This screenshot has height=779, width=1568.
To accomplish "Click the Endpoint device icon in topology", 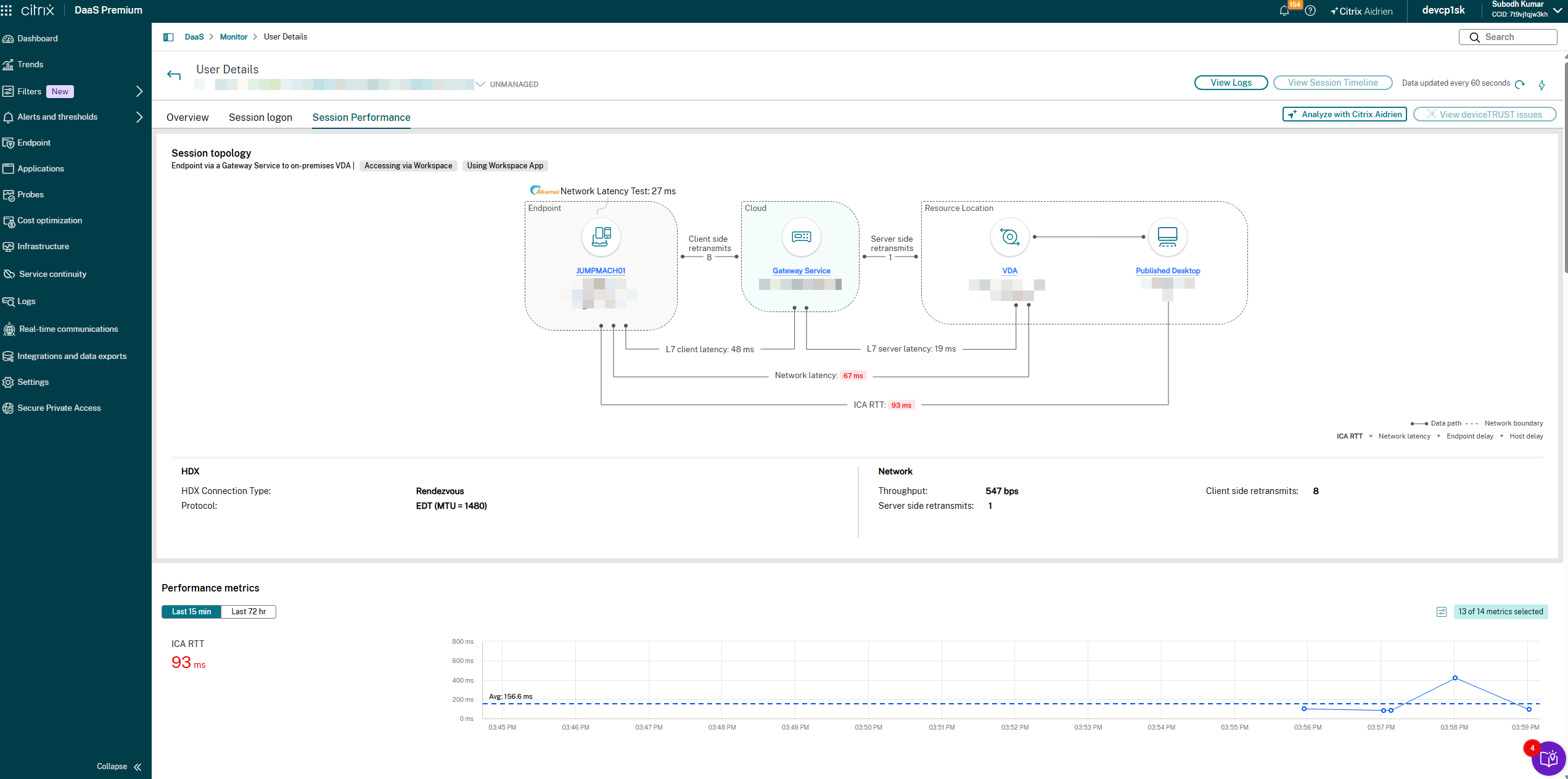I will click(601, 237).
